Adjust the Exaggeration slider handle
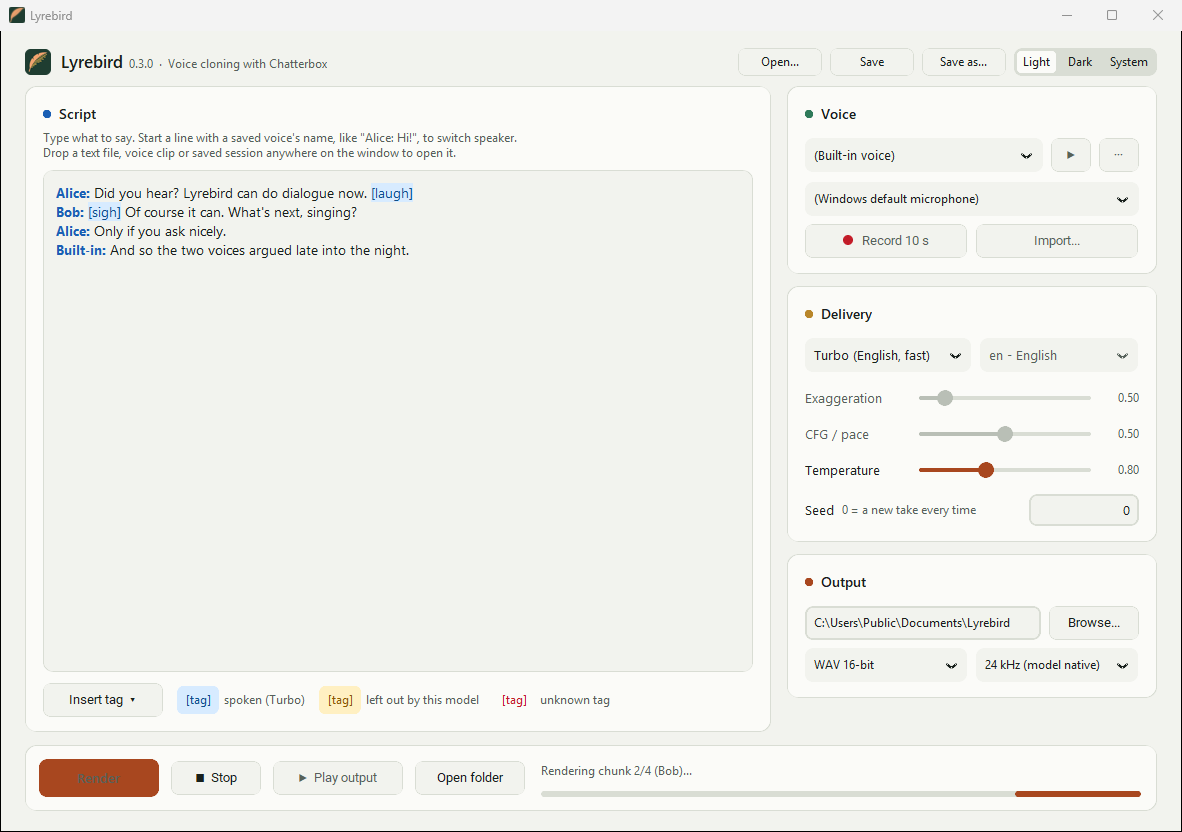The image size is (1182, 832). pos(945,398)
